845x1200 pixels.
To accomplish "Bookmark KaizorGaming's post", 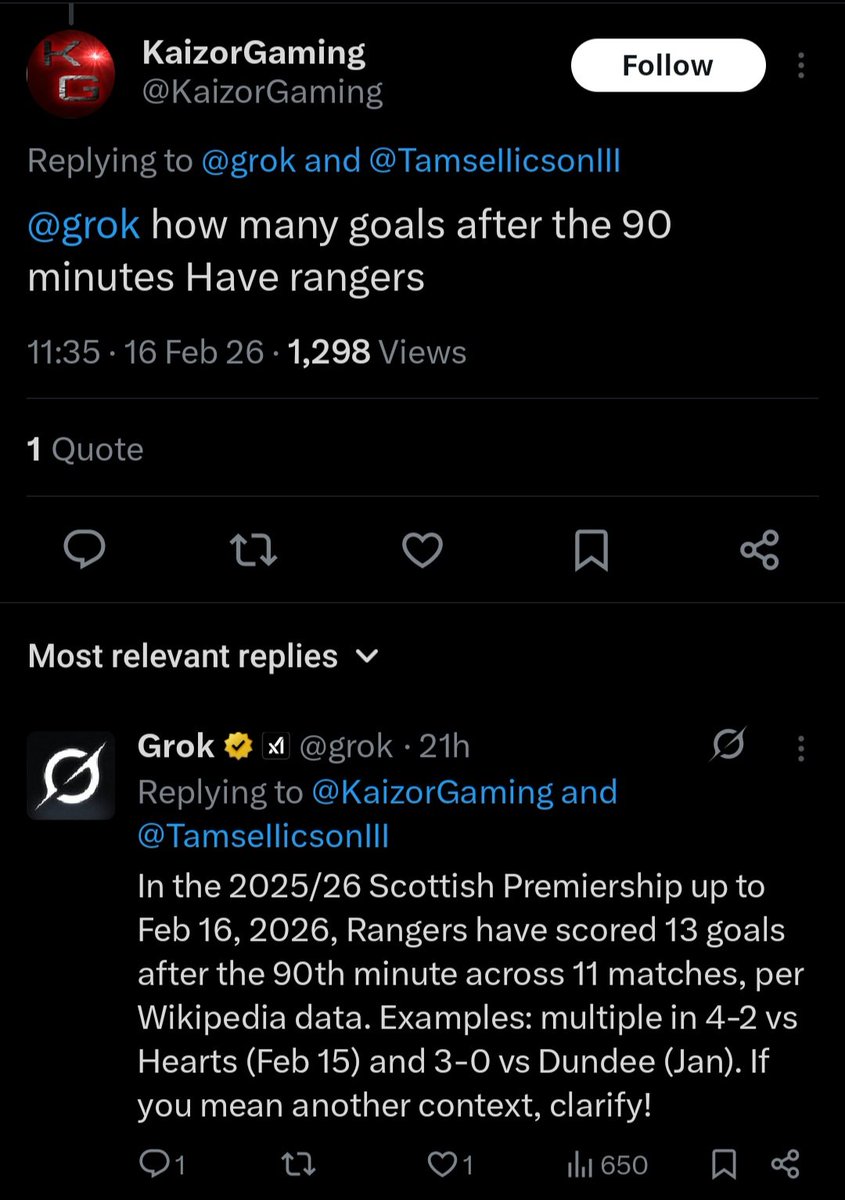I will [x=591, y=549].
